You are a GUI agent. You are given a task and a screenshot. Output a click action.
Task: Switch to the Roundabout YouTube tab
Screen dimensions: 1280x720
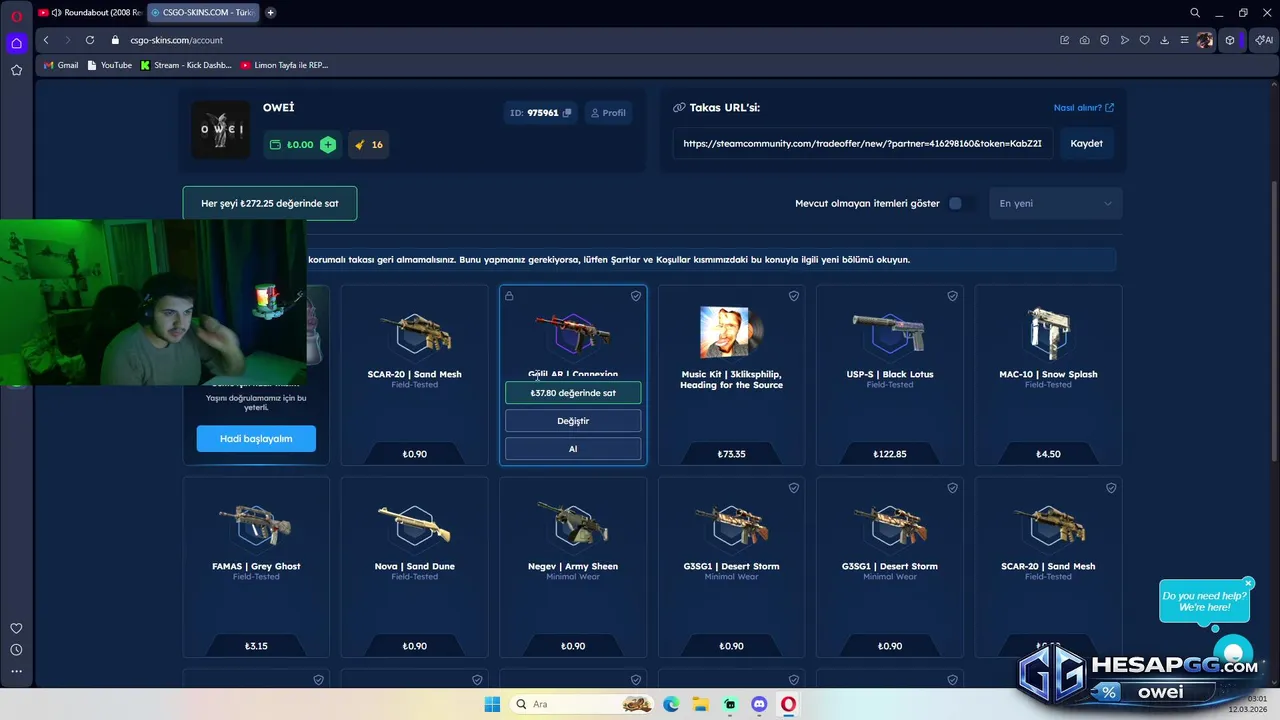pos(91,13)
